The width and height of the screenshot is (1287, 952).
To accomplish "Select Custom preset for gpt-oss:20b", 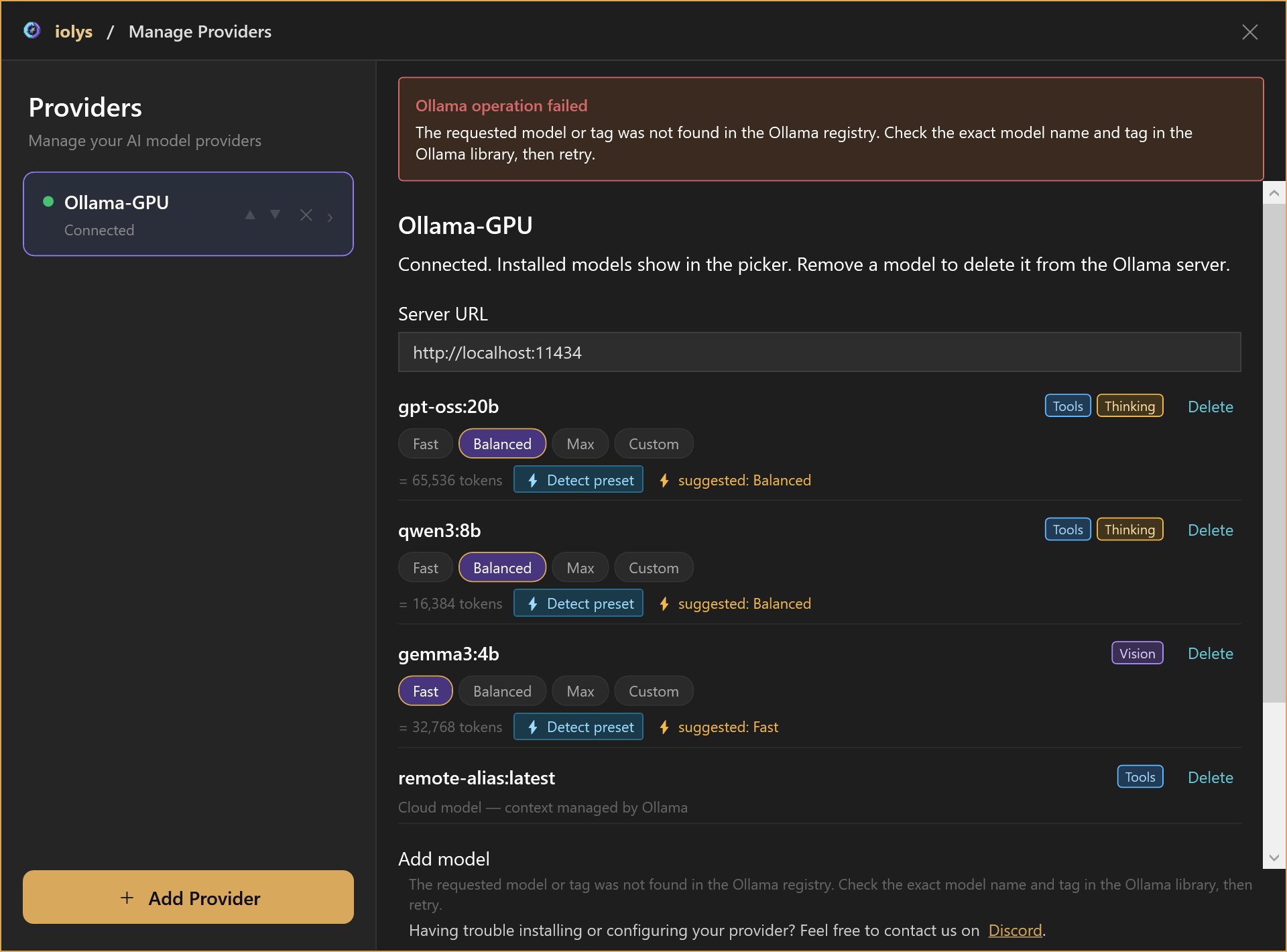I will pos(654,444).
